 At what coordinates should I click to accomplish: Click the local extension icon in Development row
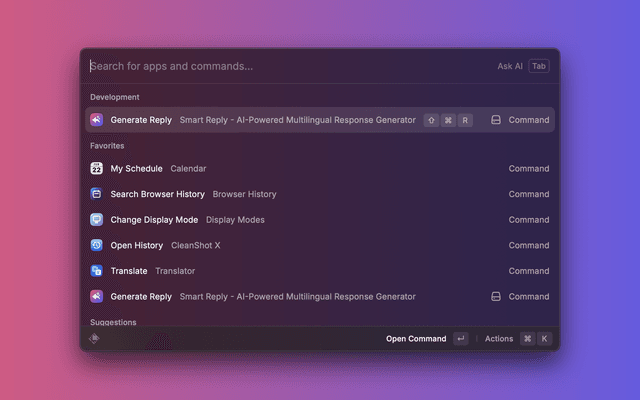(x=495, y=120)
